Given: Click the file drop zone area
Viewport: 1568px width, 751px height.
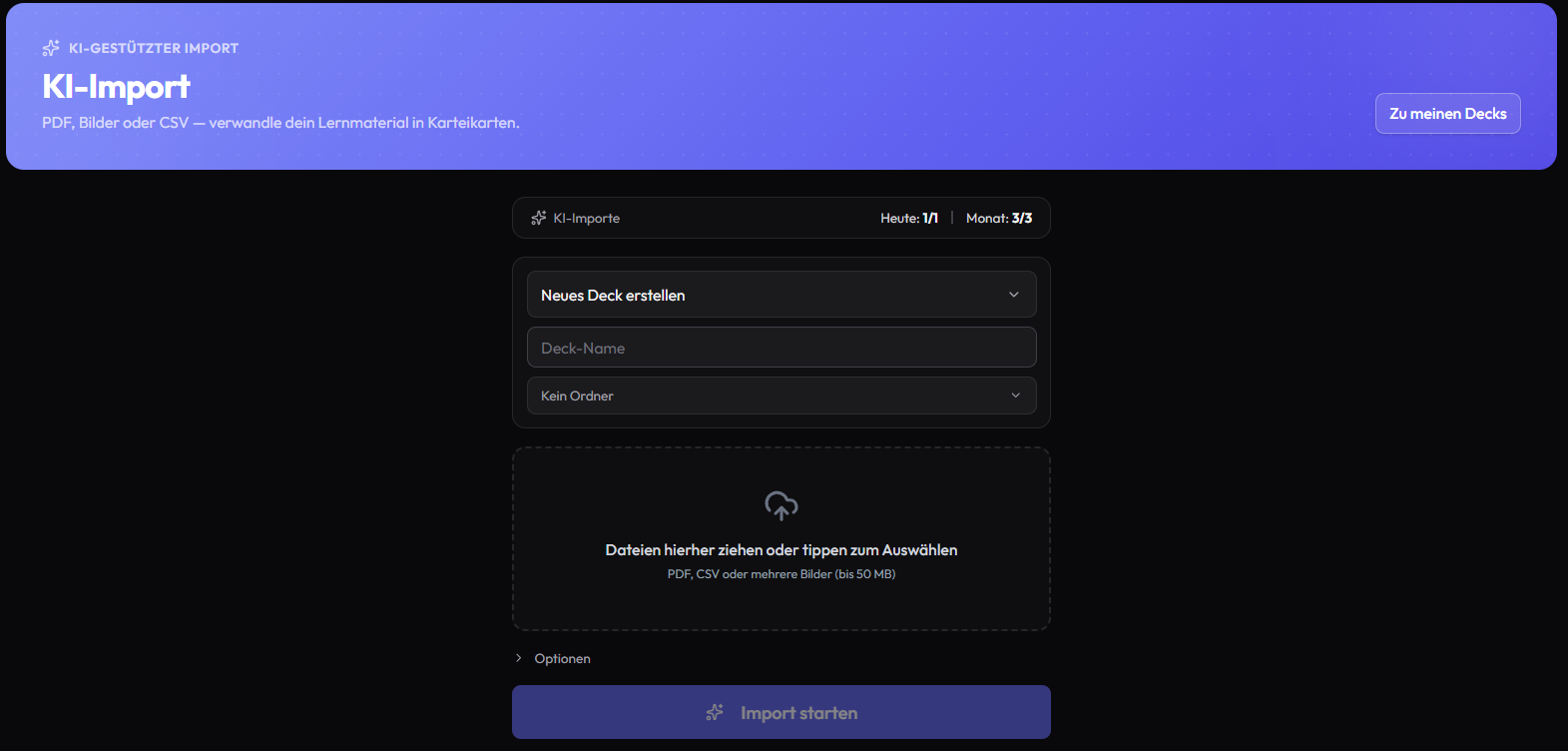Looking at the screenshot, I should 782,538.
